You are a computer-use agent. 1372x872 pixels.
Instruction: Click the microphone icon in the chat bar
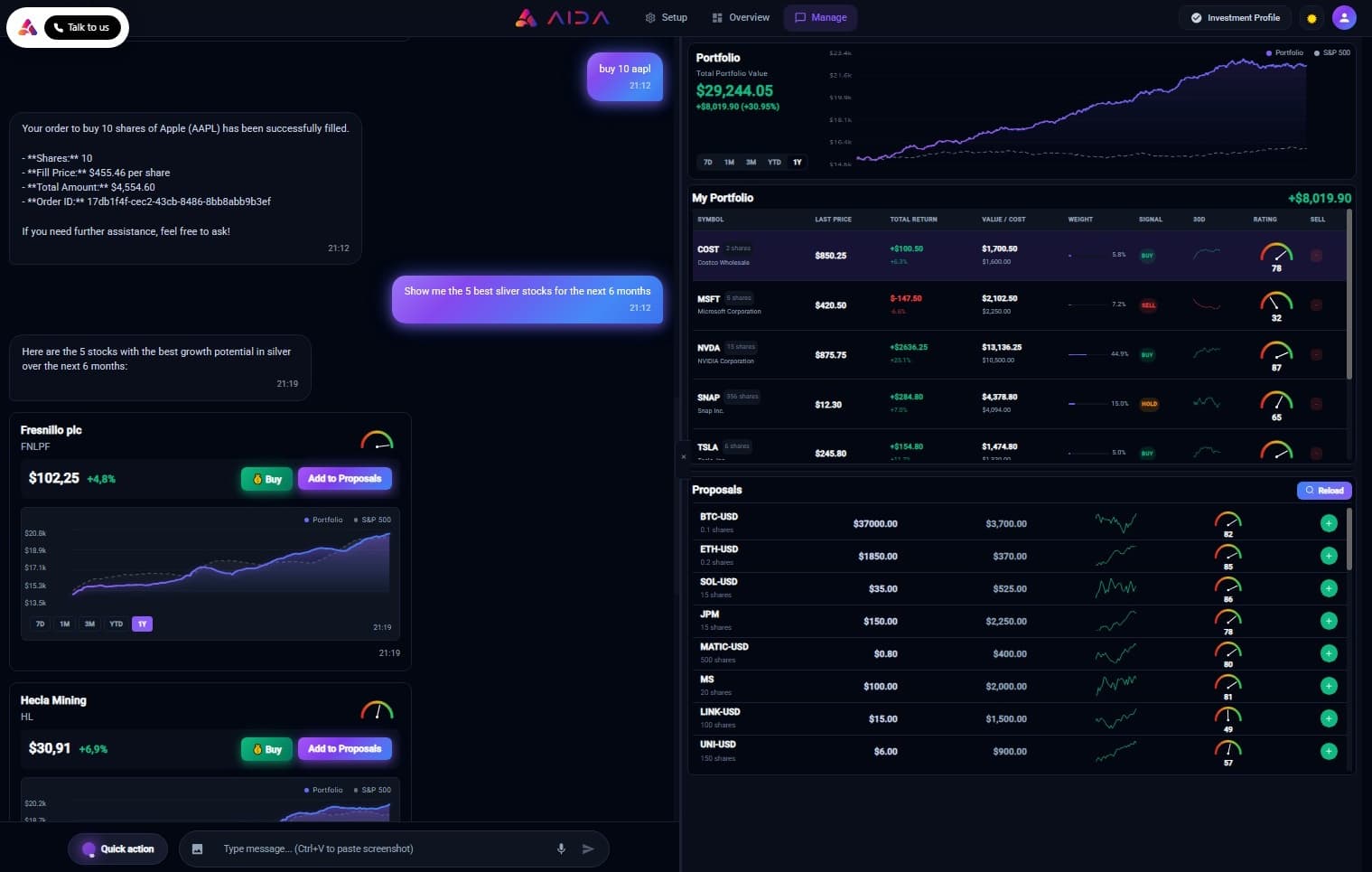tap(561, 849)
